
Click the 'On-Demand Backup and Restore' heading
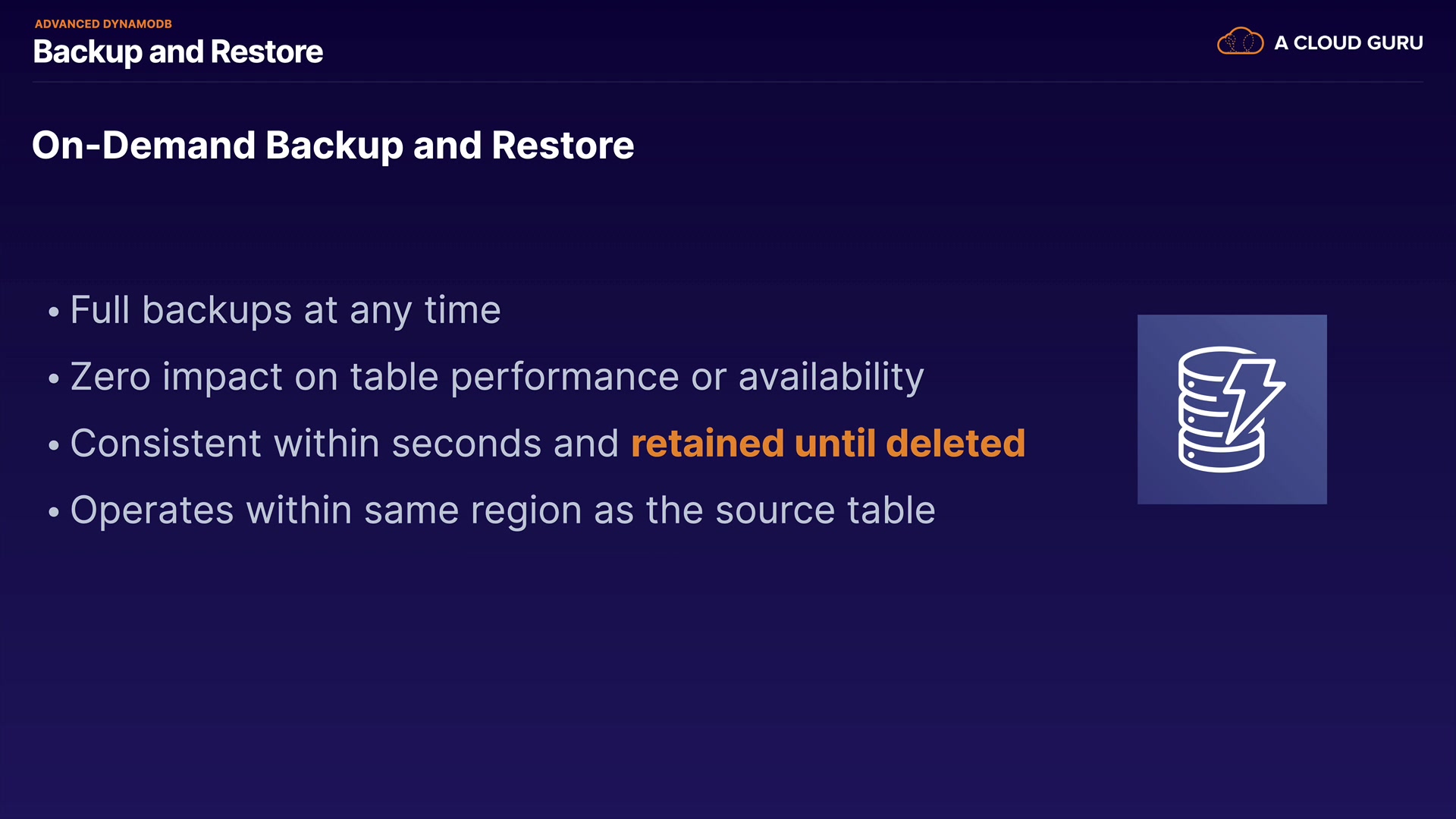point(333,145)
